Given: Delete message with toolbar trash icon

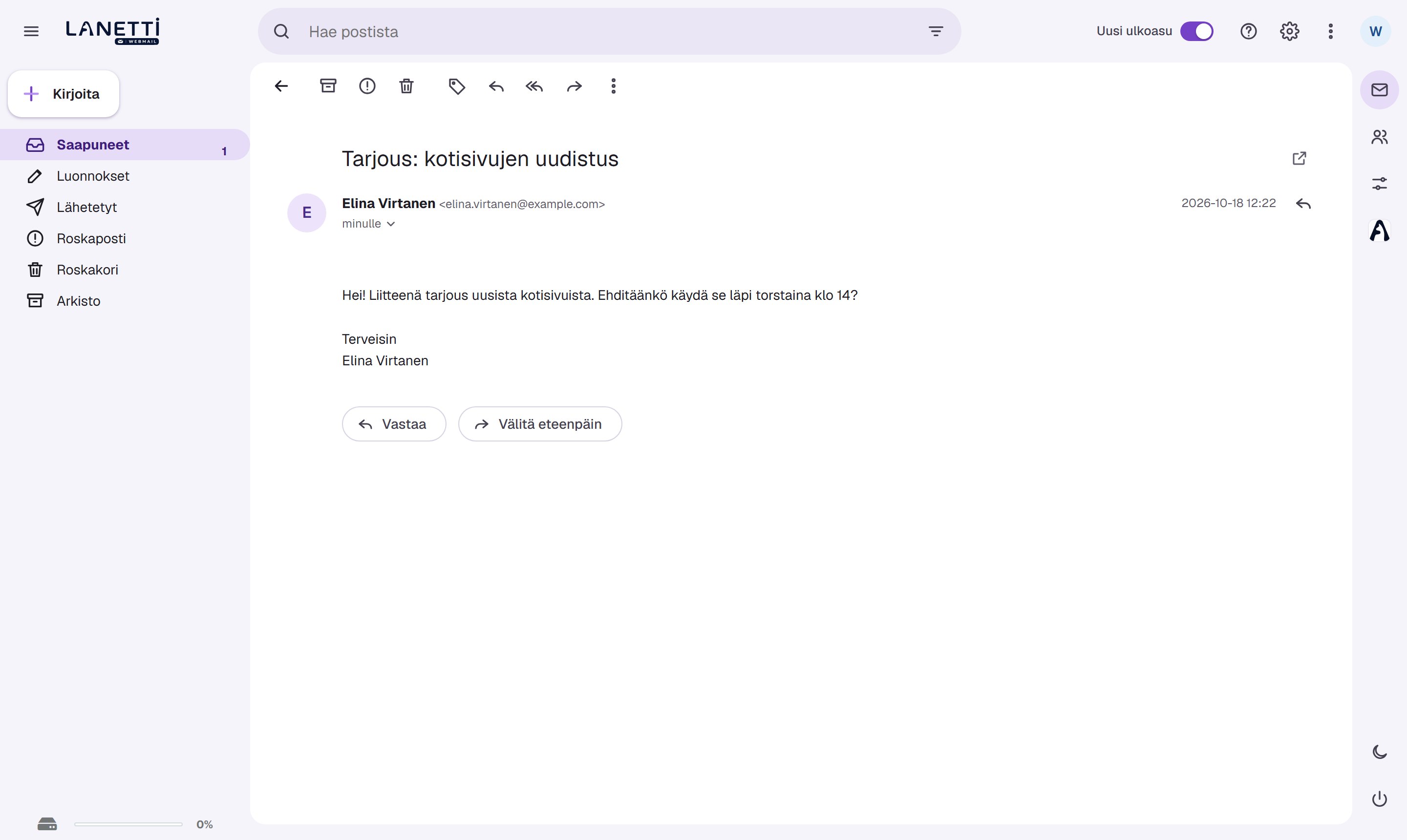Looking at the screenshot, I should click(x=406, y=86).
